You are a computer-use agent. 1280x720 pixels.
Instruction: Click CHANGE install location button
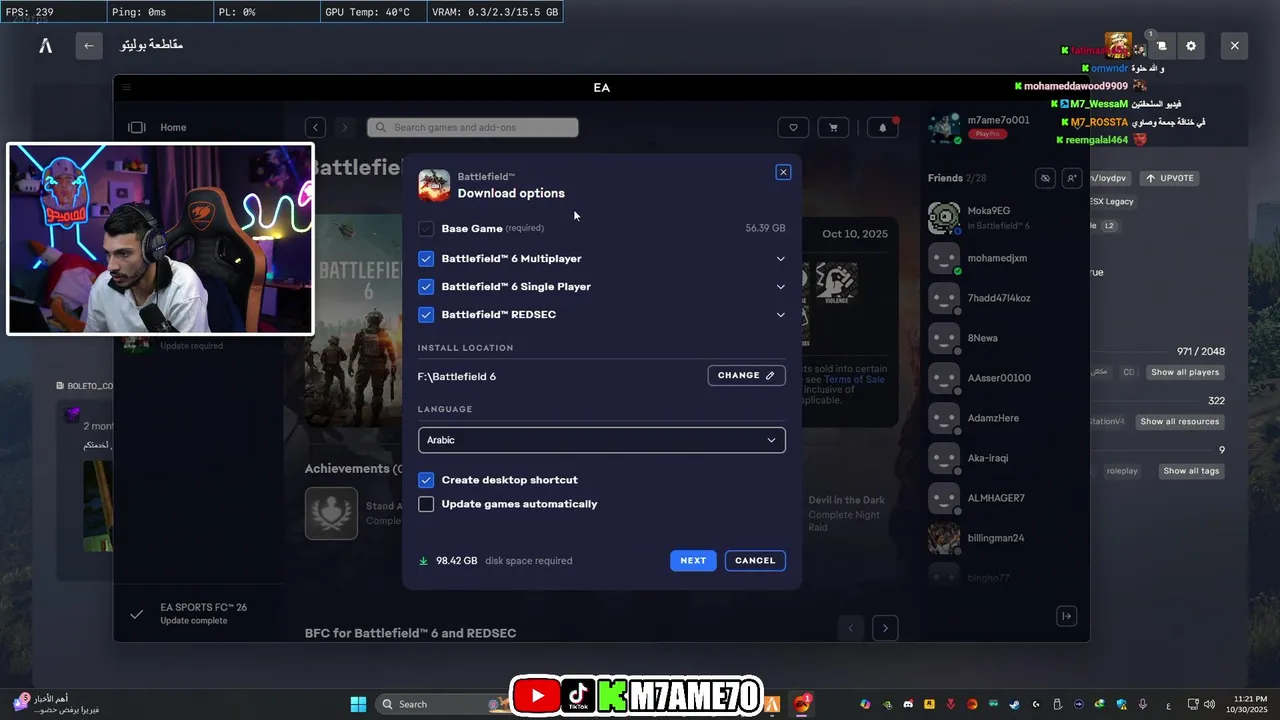tap(746, 375)
